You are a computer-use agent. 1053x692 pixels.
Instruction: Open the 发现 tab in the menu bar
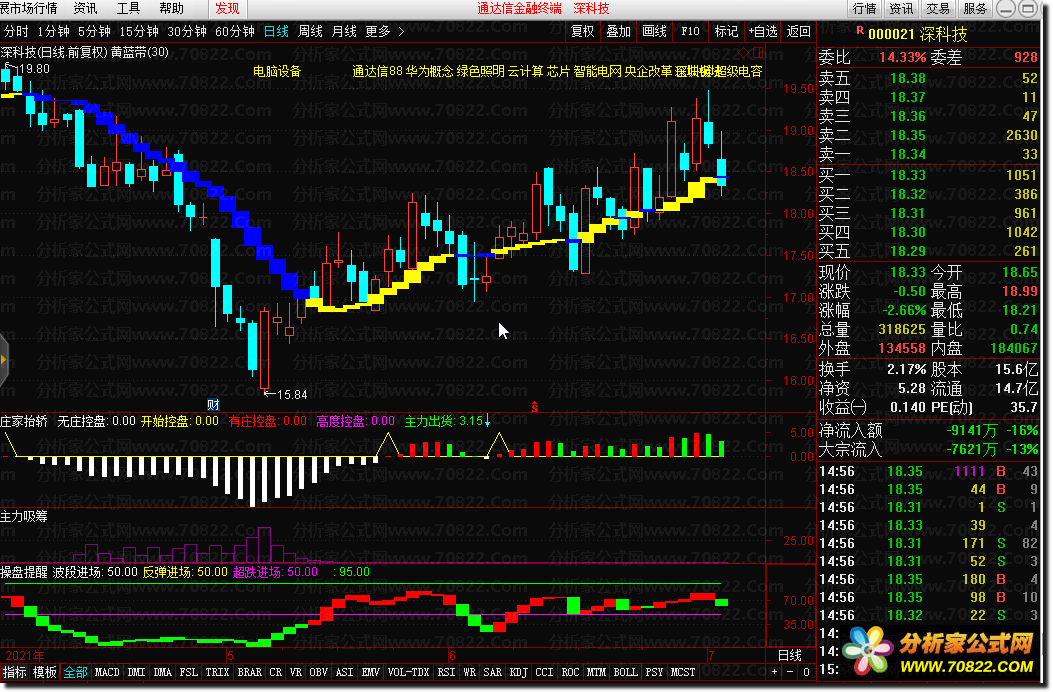click(227, 9)
